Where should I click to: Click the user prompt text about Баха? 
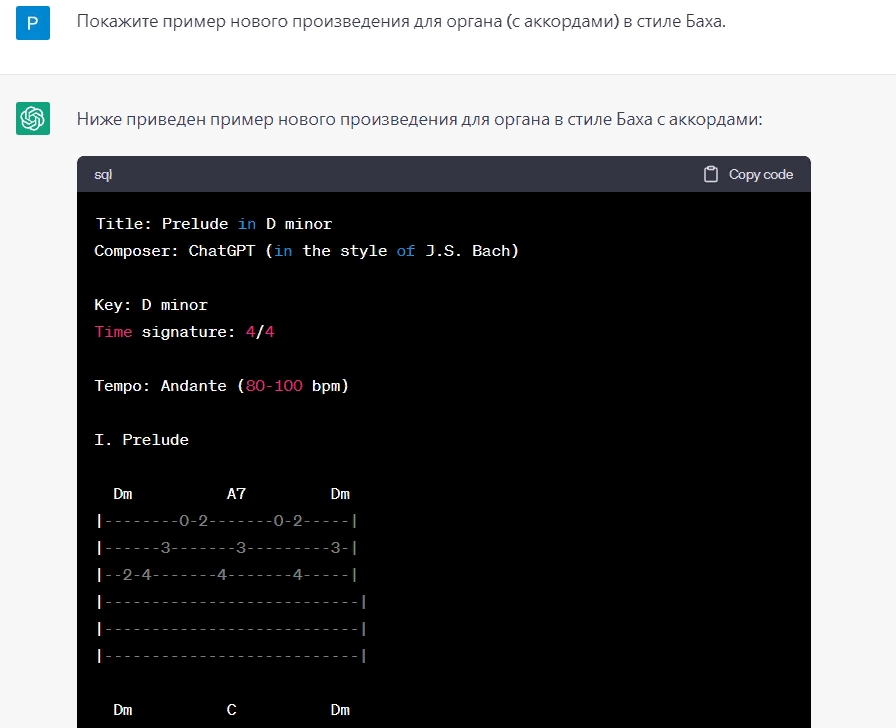point(401,22)
